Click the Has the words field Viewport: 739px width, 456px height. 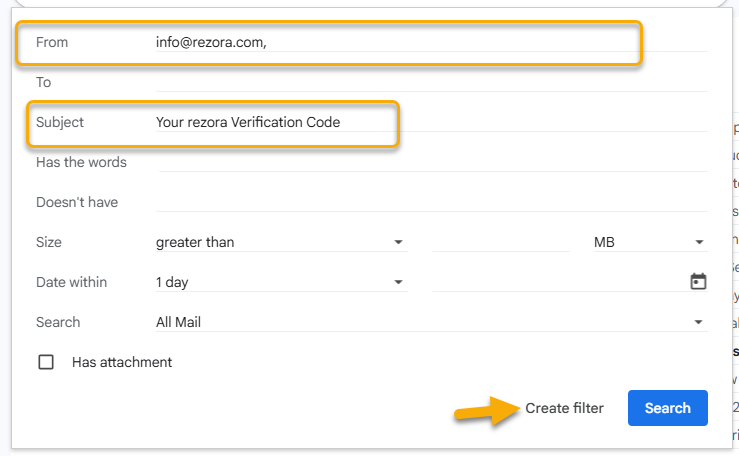pyautogui.click(x=433, y=162)
